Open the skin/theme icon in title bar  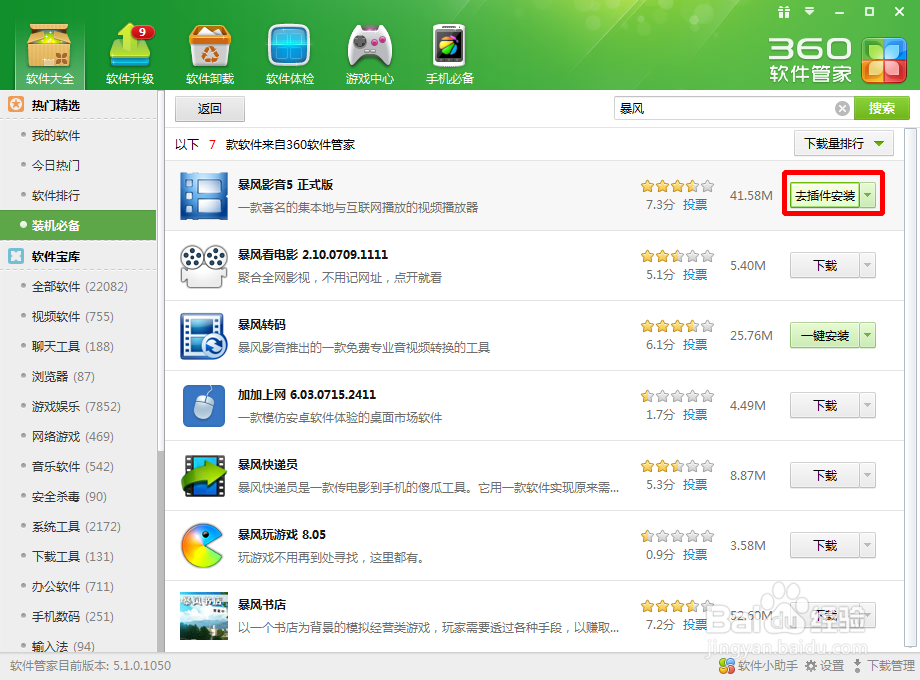(x=783, y=12)
